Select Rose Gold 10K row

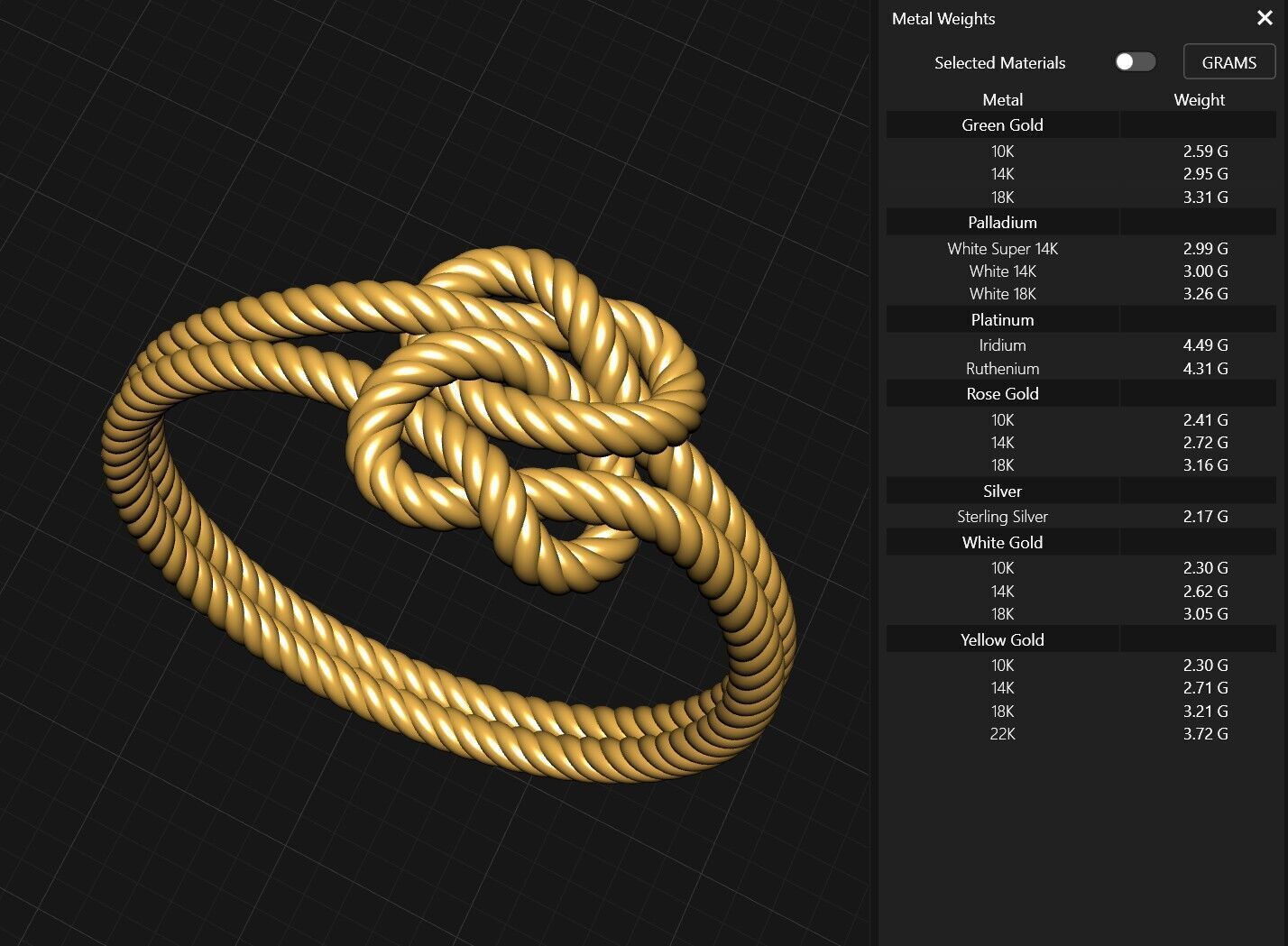[x=1081, y=419]
